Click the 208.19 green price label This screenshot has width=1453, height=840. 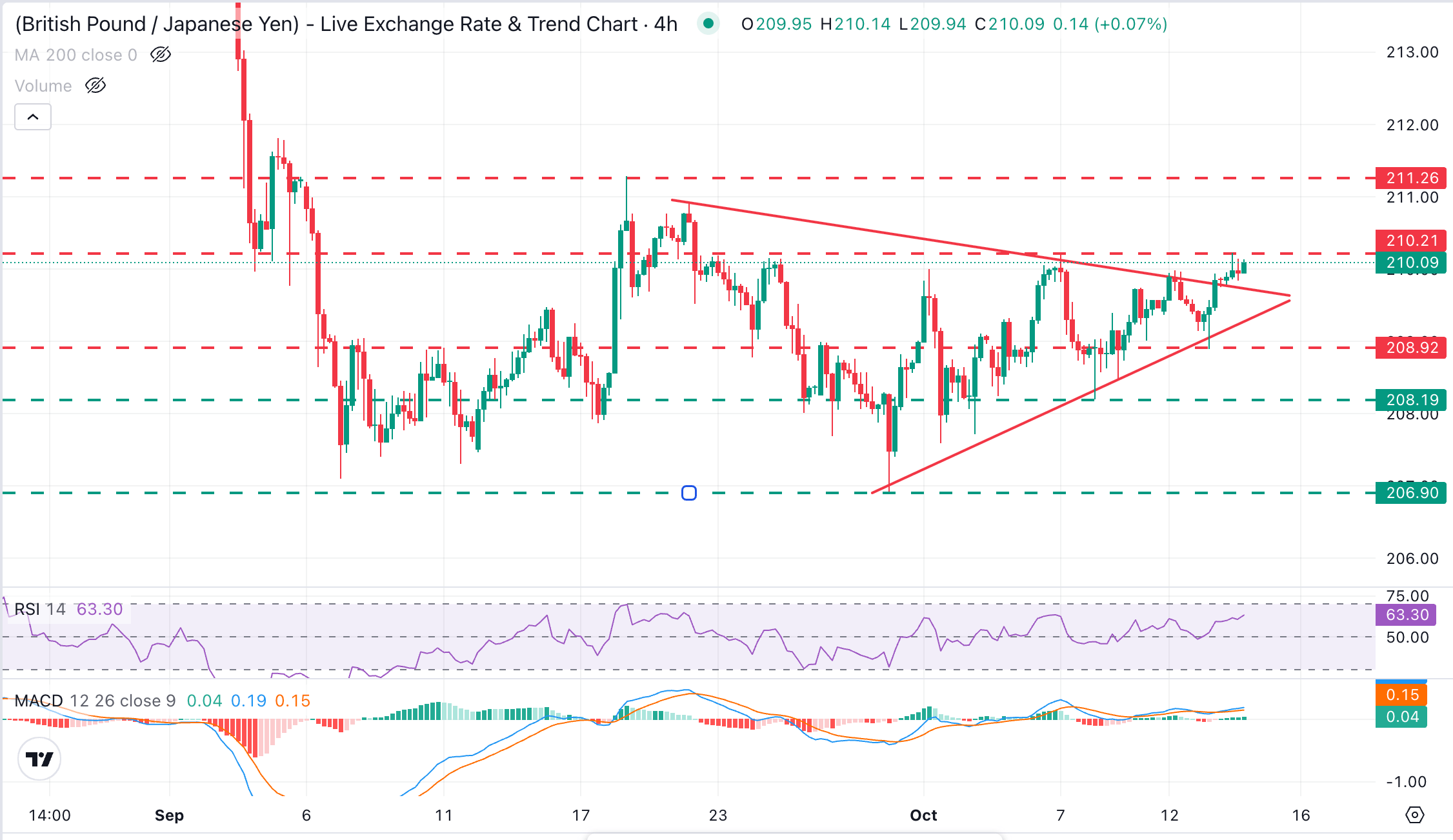(1411, 400)
